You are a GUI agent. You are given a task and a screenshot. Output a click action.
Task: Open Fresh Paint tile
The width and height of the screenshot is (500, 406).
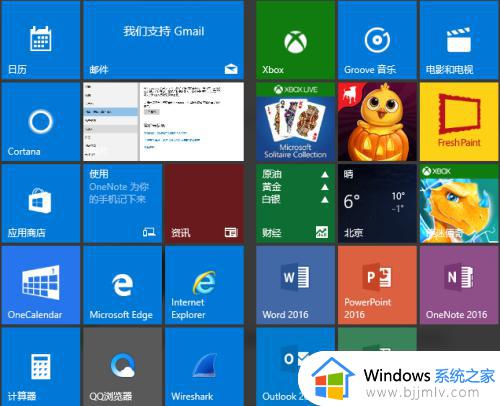pyautogui.click(x=460, y=122)
